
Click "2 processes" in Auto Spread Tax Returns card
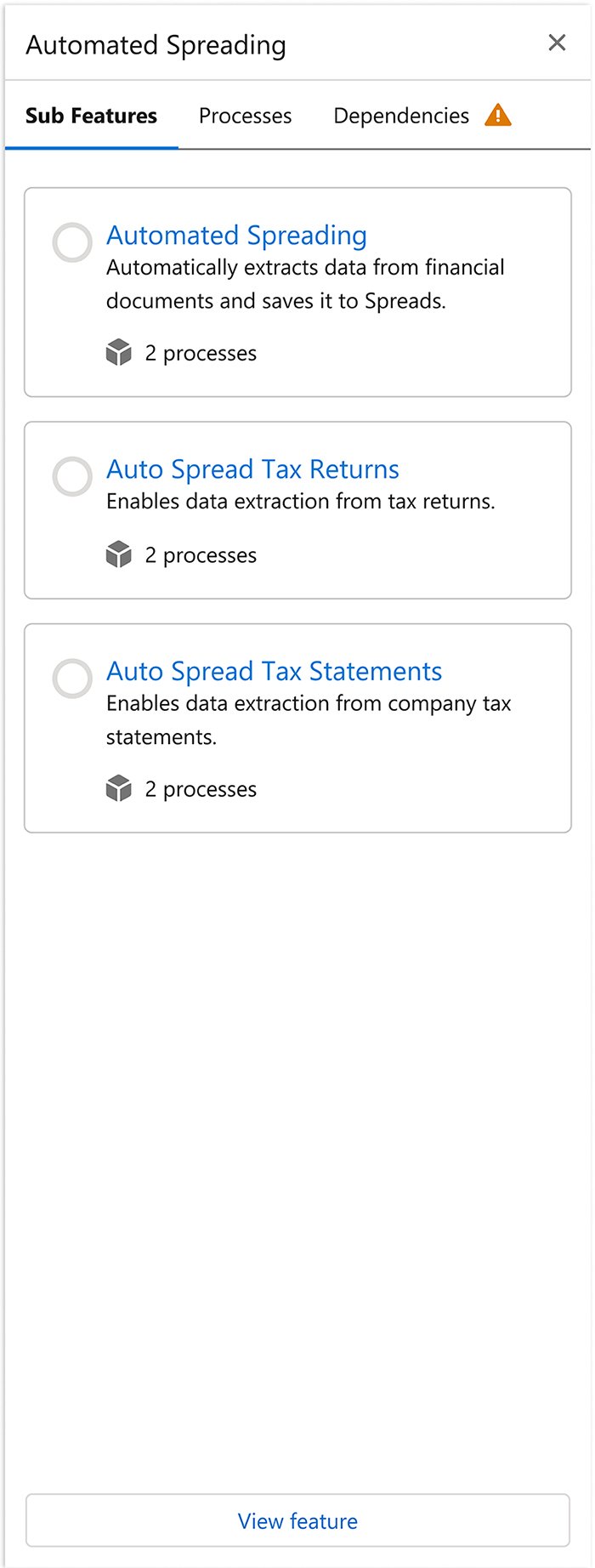201,555
